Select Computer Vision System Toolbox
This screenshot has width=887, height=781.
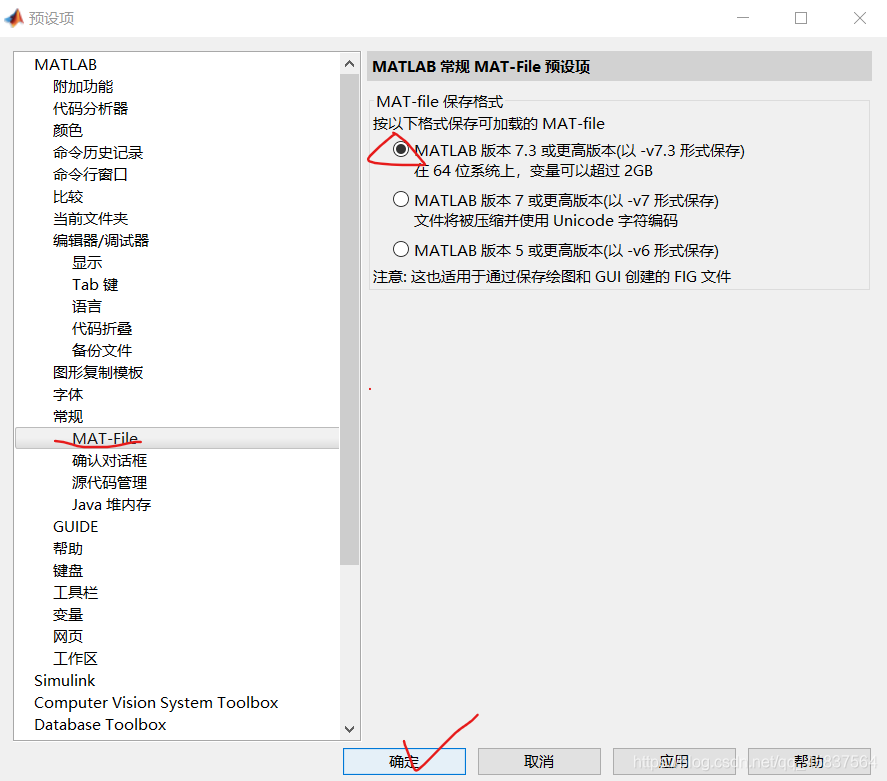tap(156, 703)
